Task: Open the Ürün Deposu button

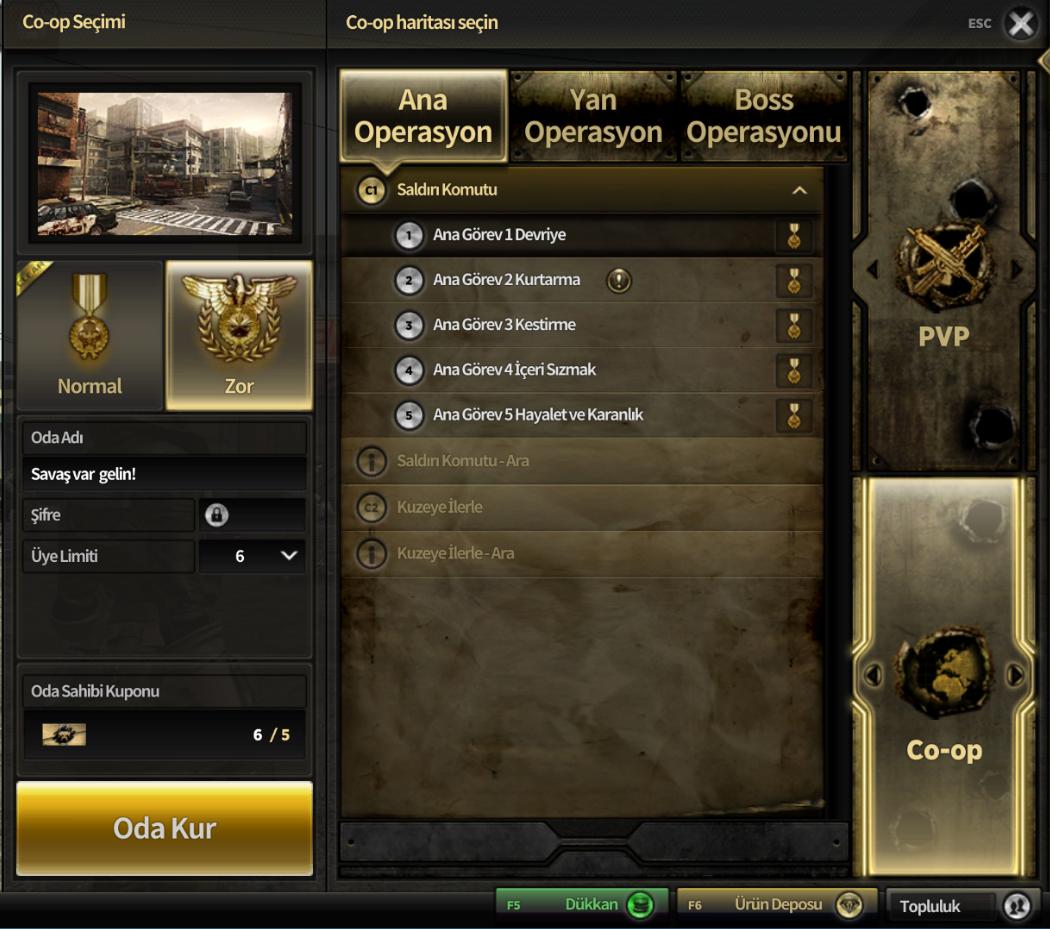Action: coord(777,905)
